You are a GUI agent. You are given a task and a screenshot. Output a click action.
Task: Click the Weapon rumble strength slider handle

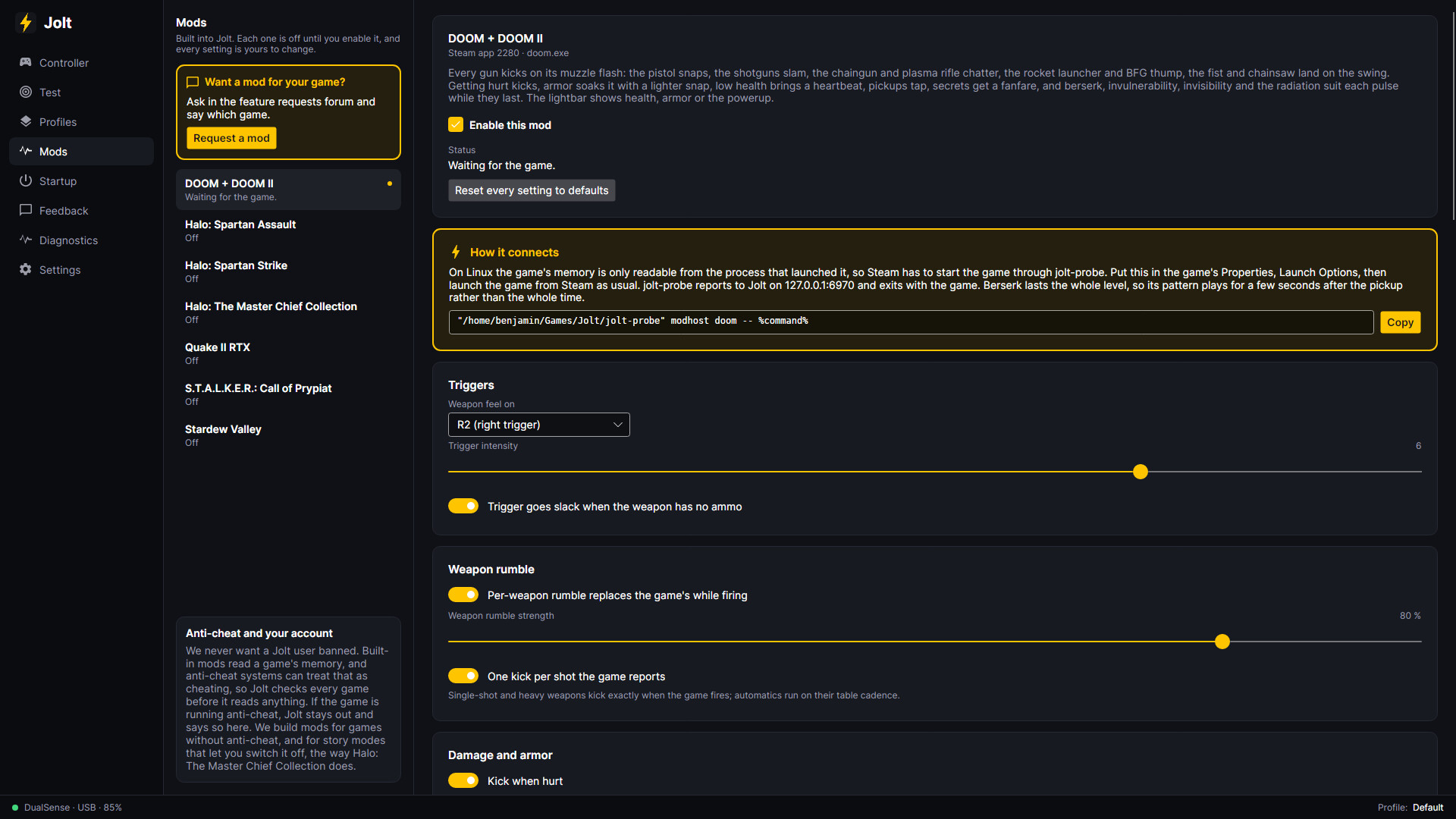click(x=1222, y=642)
